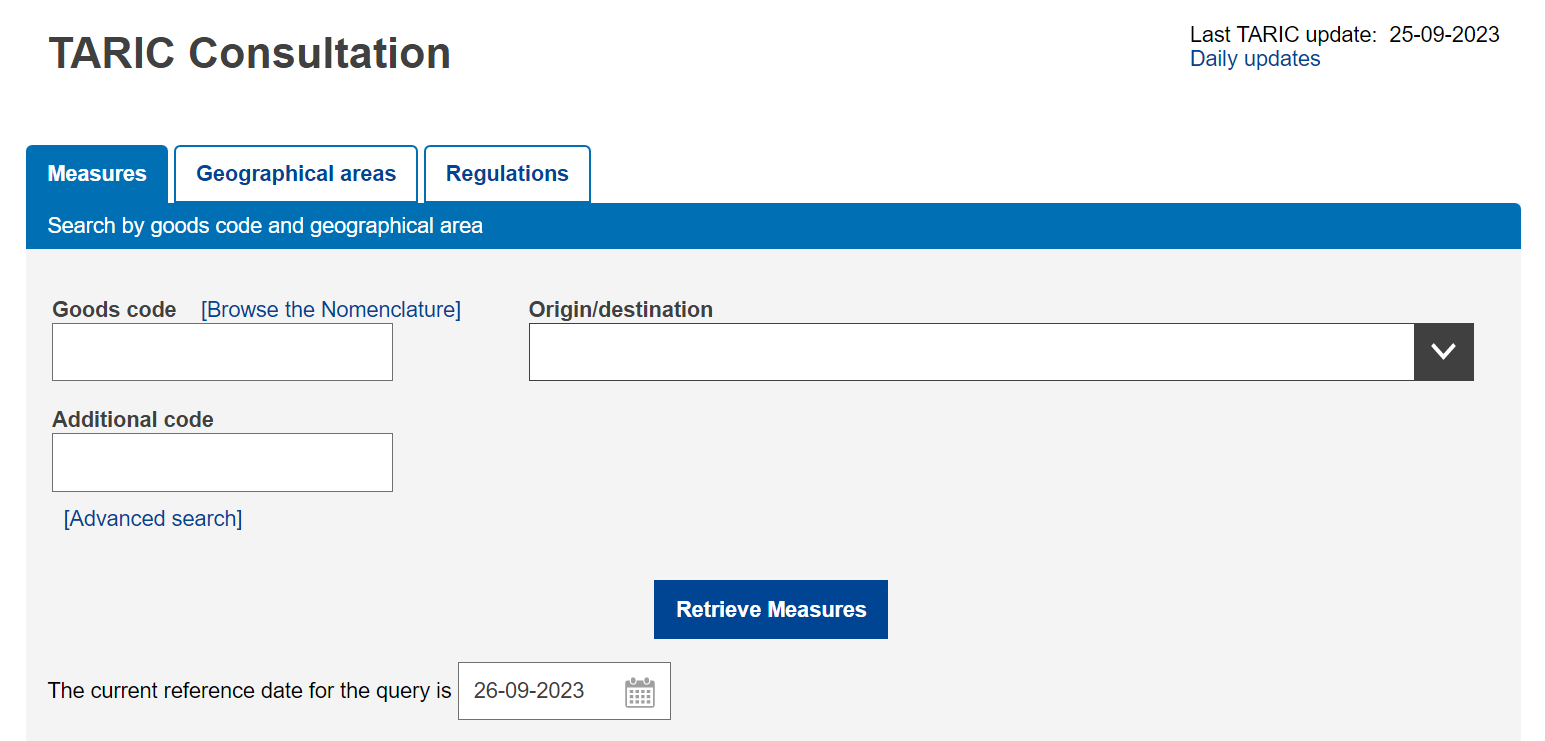Image resolution: width=1545 pixels, height=741 pixels.
Task: Open the Geographical areas tab
Action: [x=296, y=174]
